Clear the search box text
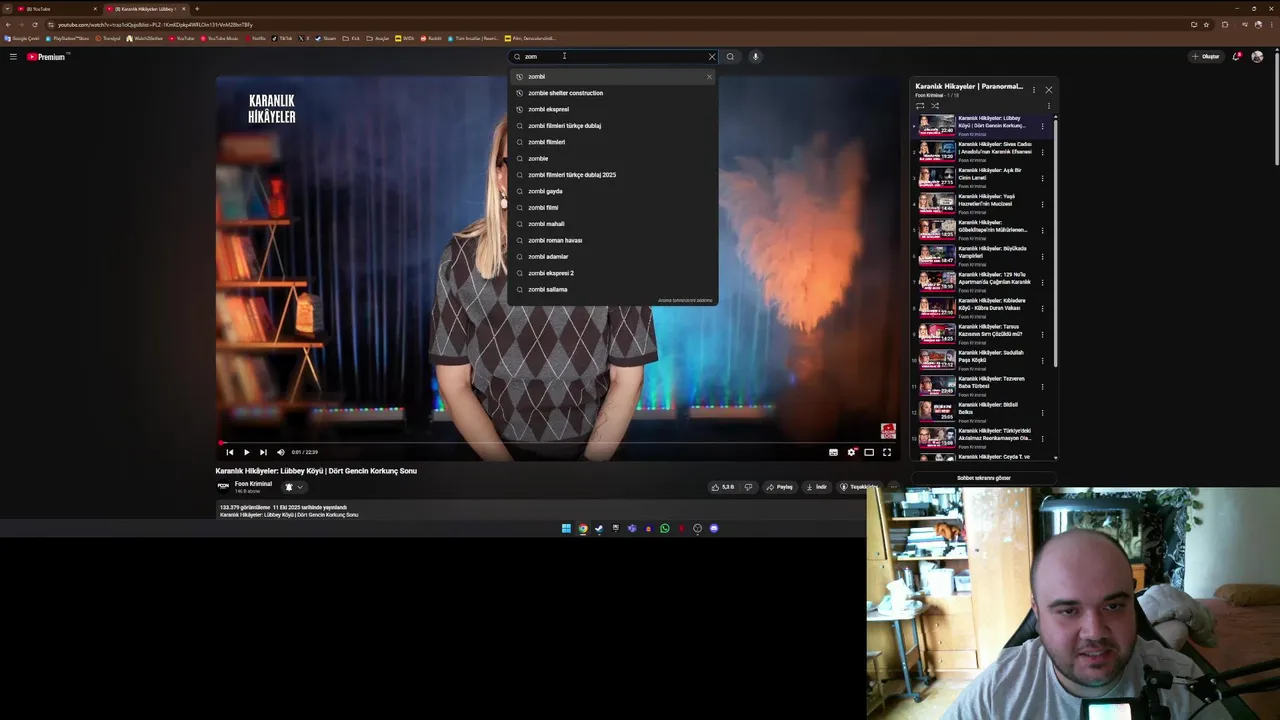 [x=712, y=57]
